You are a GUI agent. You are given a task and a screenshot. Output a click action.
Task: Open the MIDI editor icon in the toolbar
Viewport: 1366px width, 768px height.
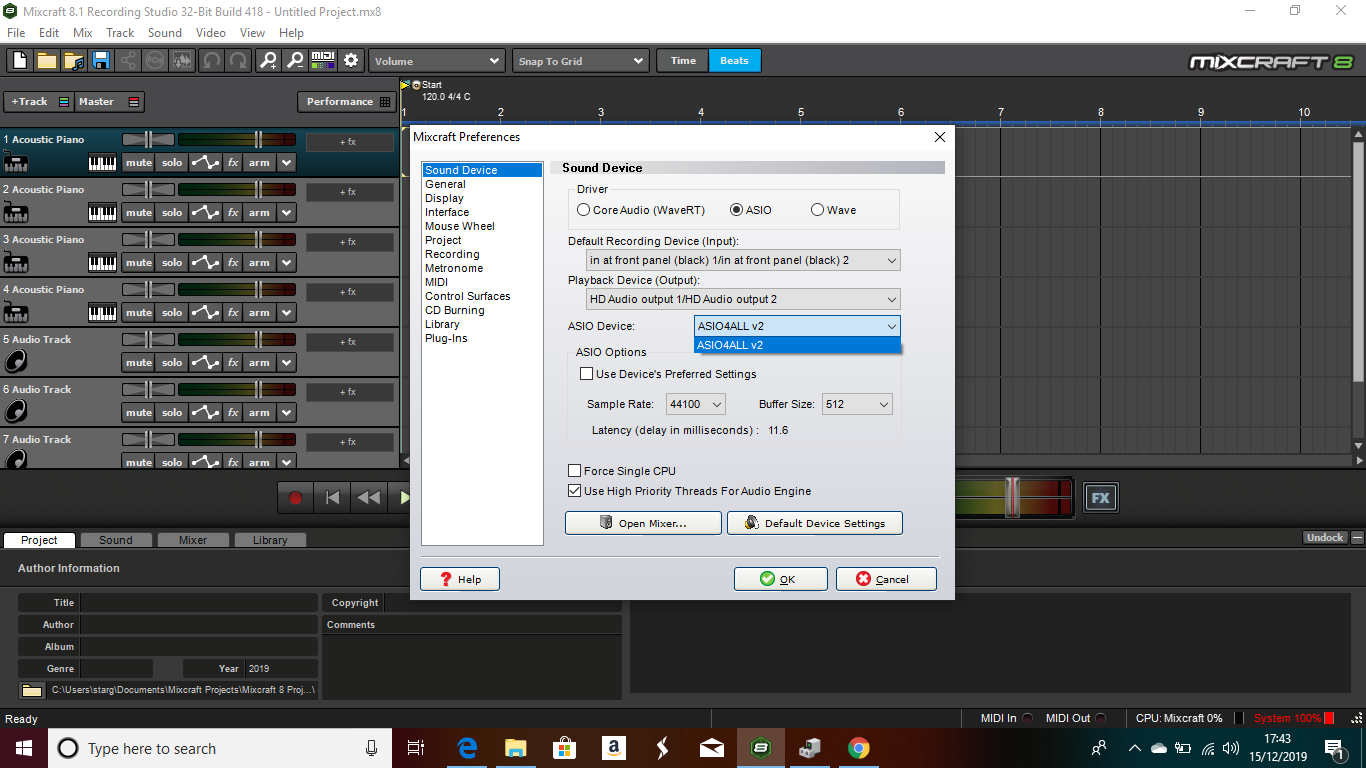(323, 61)
